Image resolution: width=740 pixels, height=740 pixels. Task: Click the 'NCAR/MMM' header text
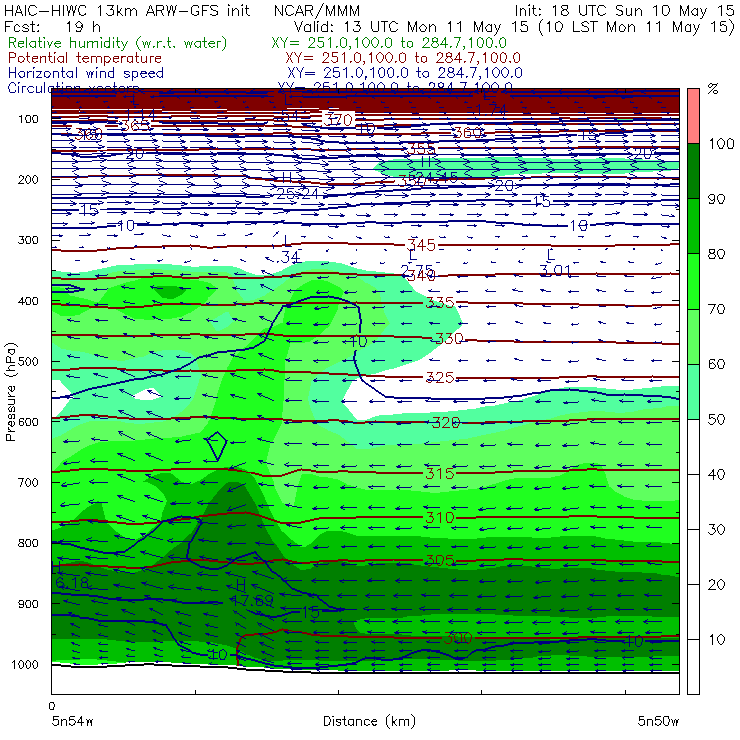point(317,11)
